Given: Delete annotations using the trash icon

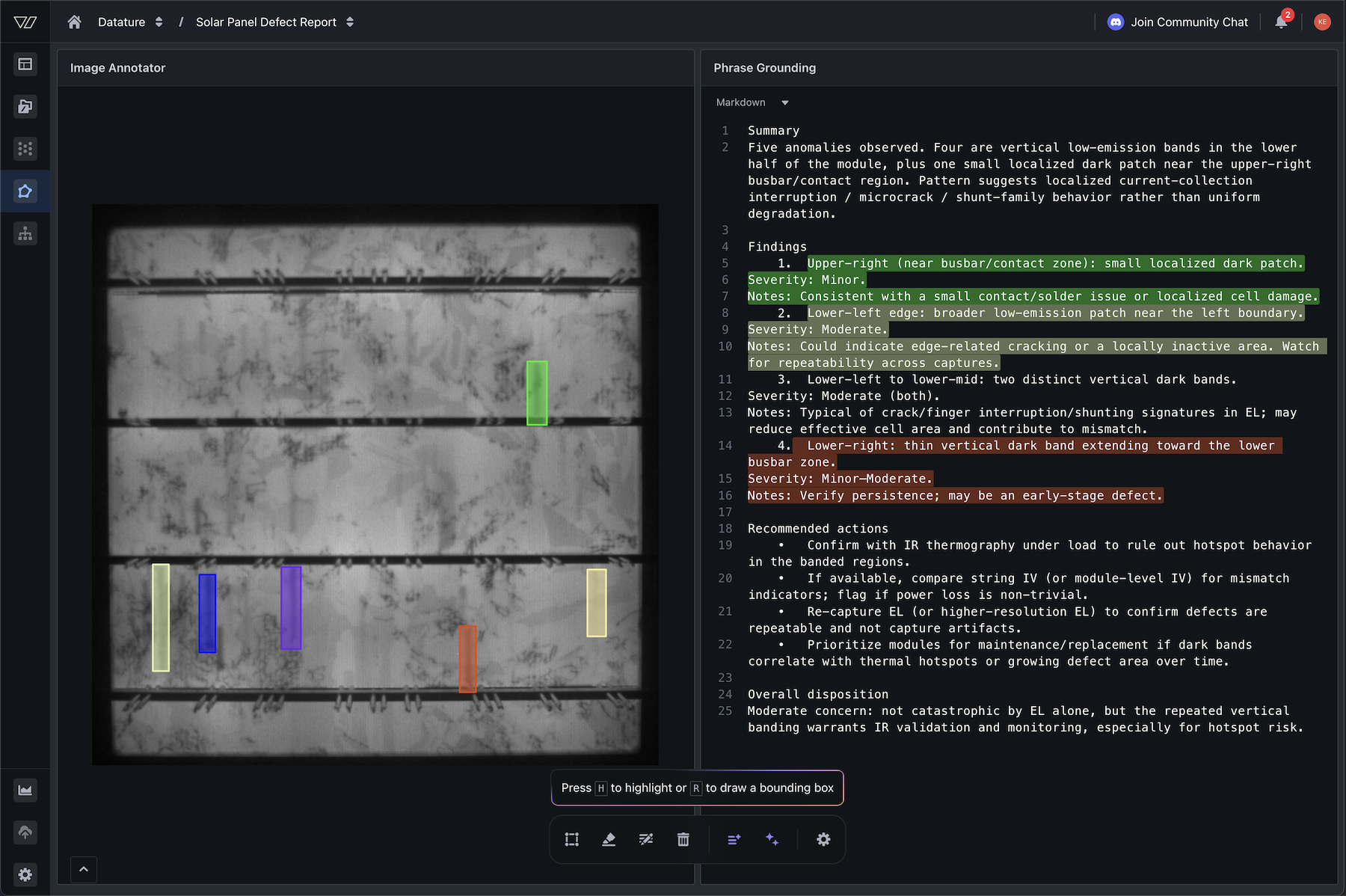Looking at the screenshot, I should tap(683, 839).
